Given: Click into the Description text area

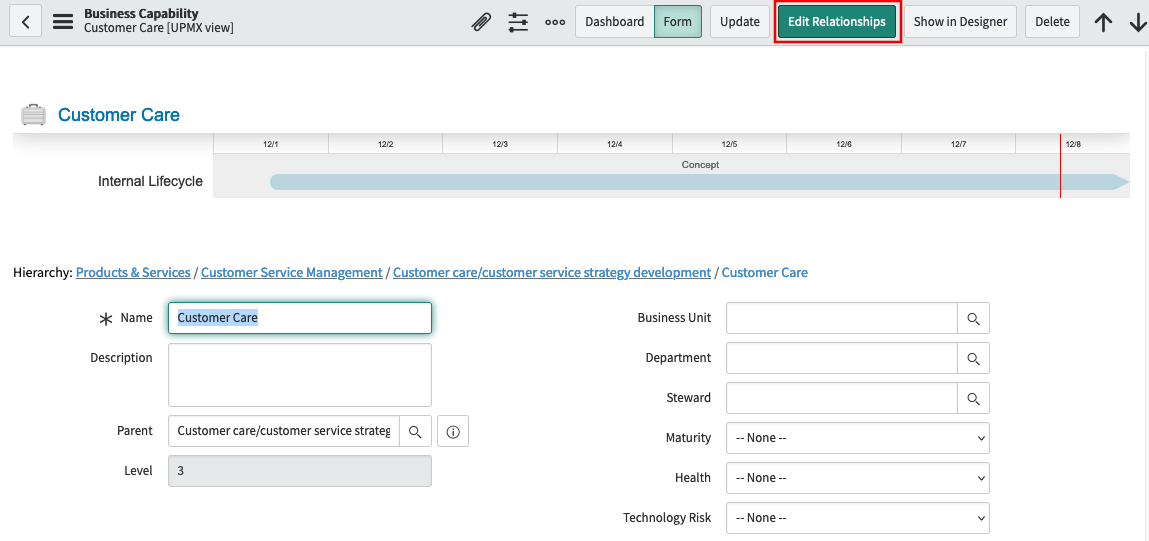Looking at the screenshot, I should (x=300, y=375).
